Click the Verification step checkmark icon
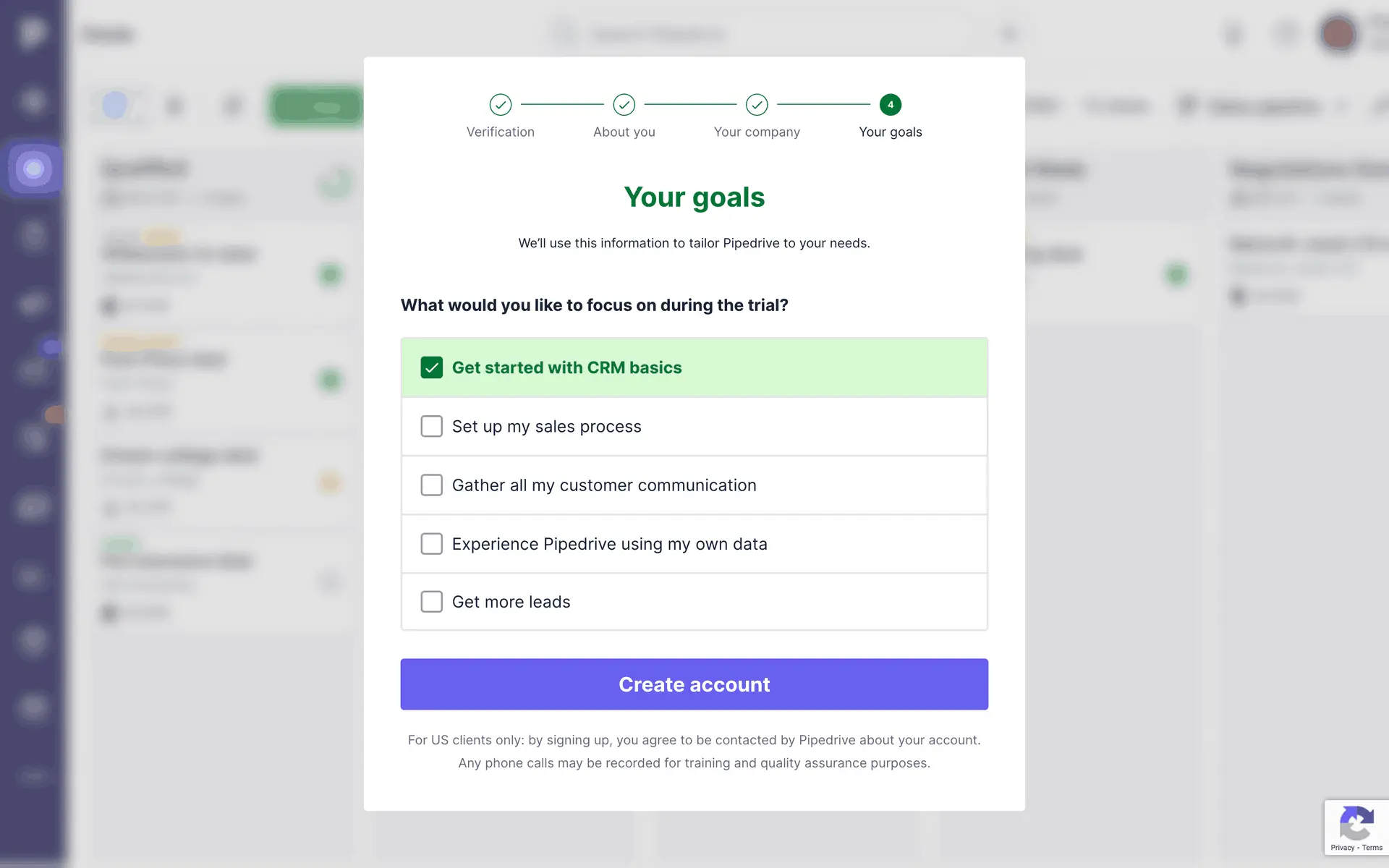The width and height of the screenshot is (1389, 868). tap(500, 105)
